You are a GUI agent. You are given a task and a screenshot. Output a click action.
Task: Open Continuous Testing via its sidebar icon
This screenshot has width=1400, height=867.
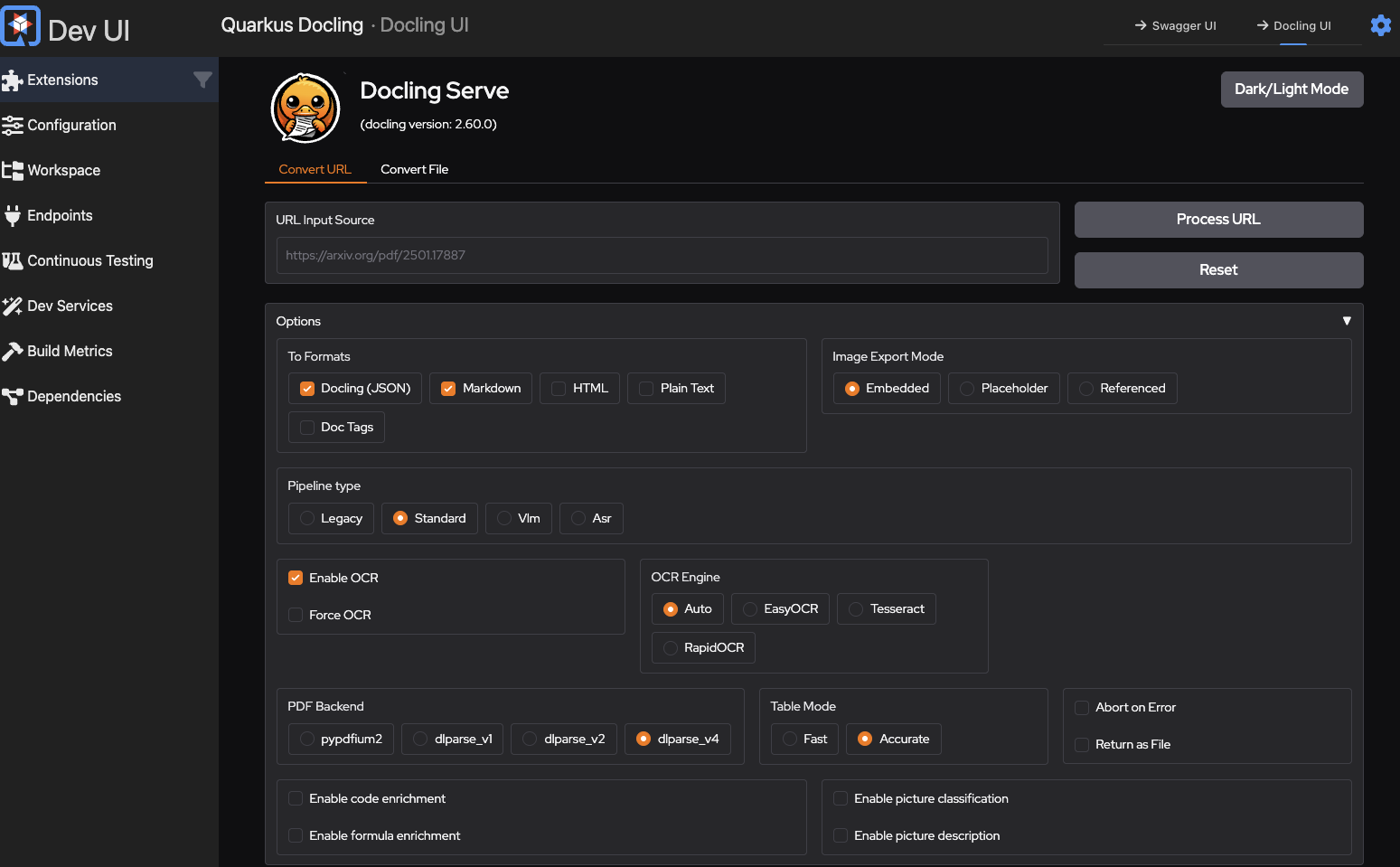(x=13, y=260)
